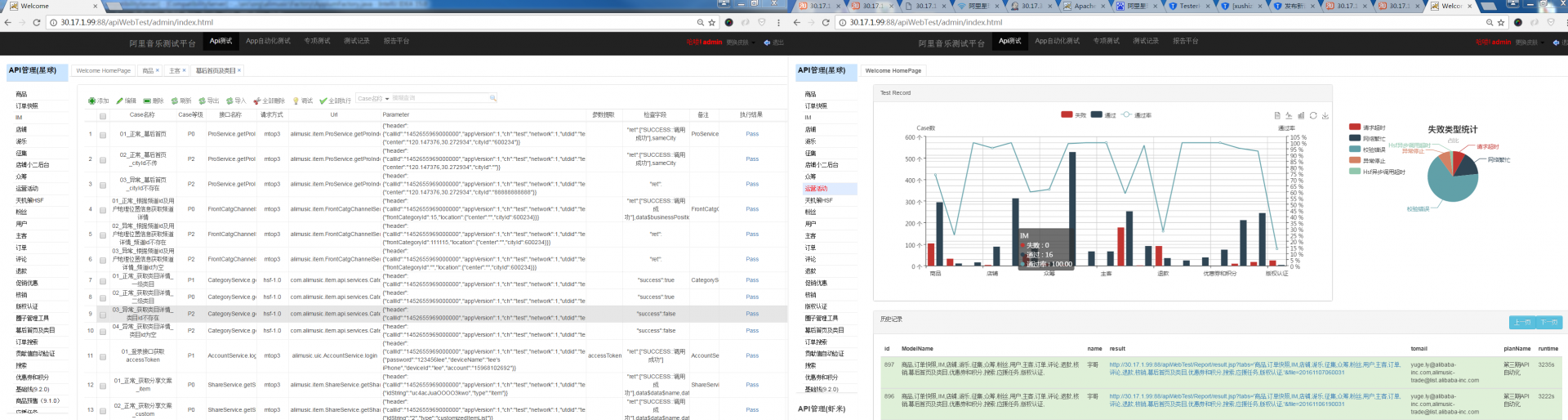1568x420 pixels.
Task: Click the 编辑 (edit) pencil toolbar button
Action: tap(126, 101)
